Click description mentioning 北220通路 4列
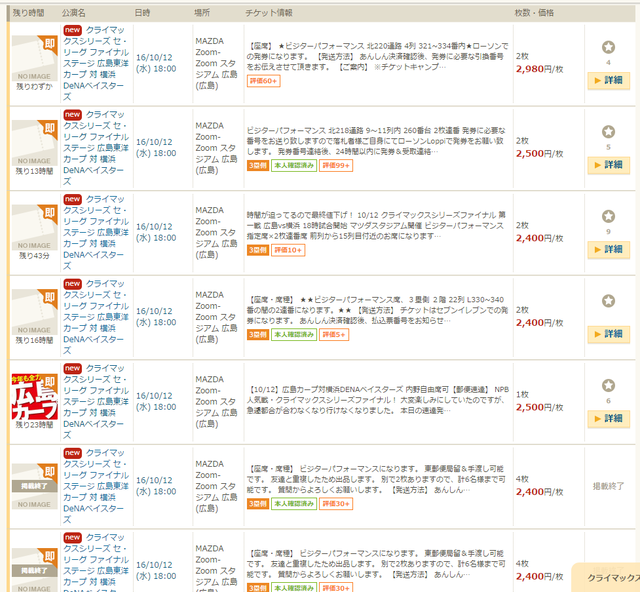This screenshot has width=640, height=592. pos(378,56)
